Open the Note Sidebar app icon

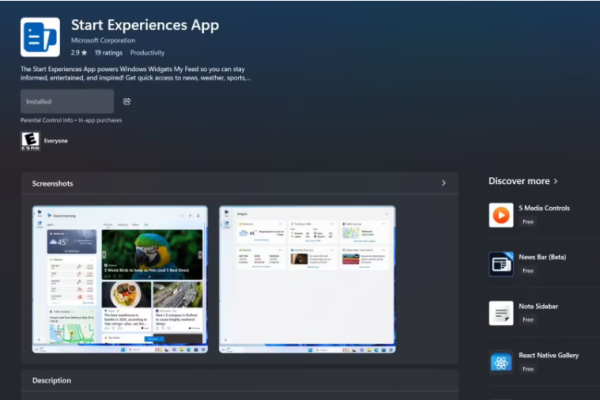[501, 313]
